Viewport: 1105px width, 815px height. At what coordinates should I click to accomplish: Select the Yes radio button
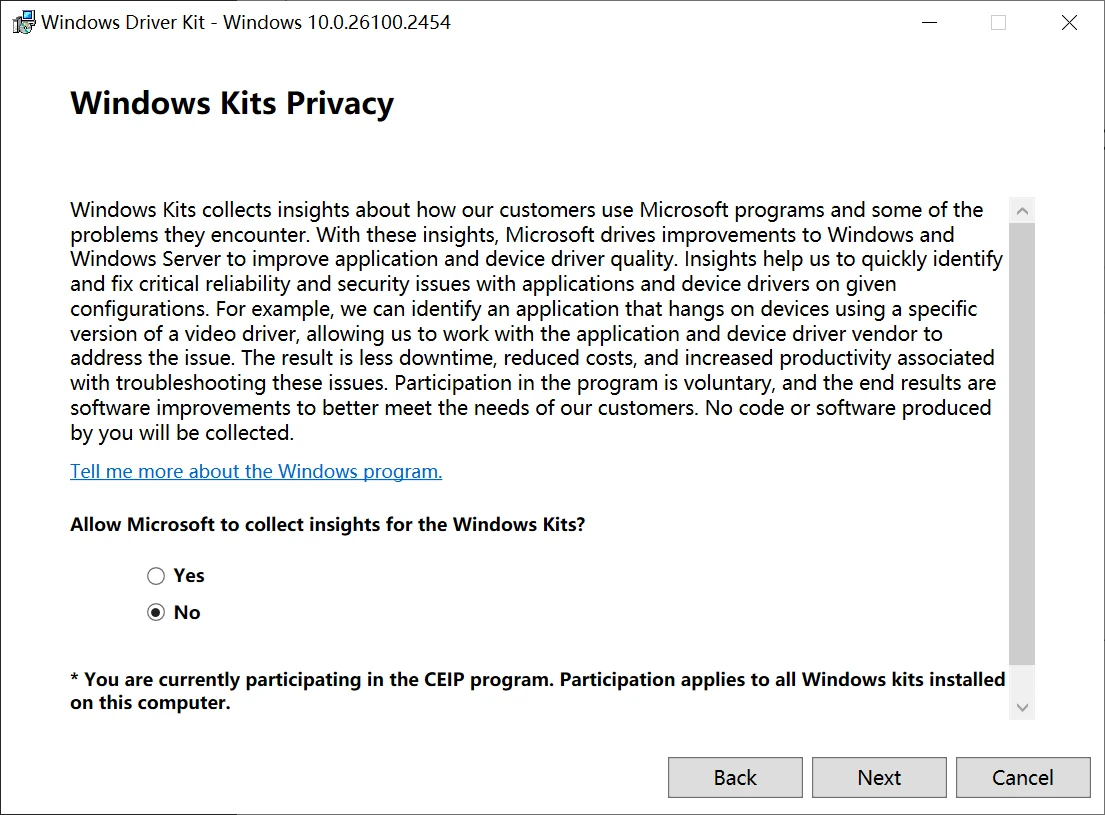[156, 576]
